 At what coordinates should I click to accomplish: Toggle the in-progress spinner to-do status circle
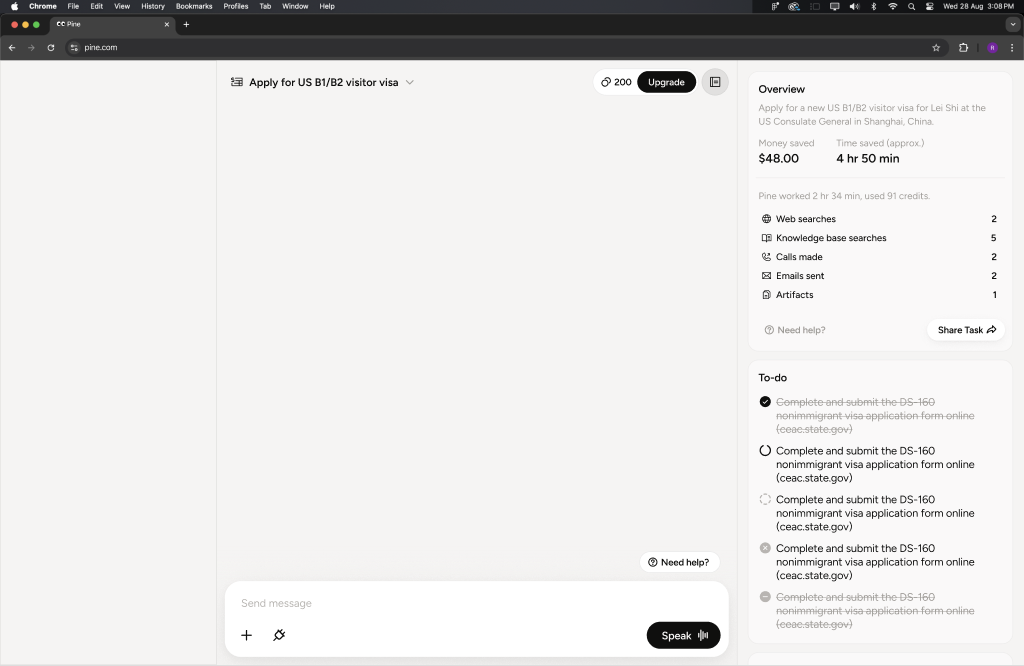765,451
